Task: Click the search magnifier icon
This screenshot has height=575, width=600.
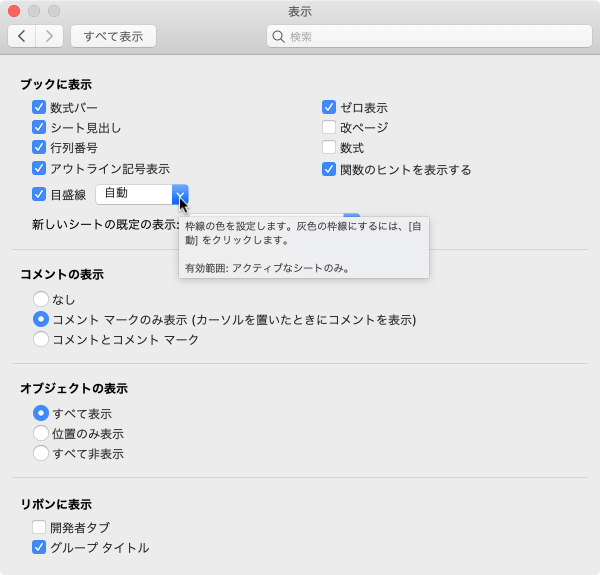Action: pos(279,36)
